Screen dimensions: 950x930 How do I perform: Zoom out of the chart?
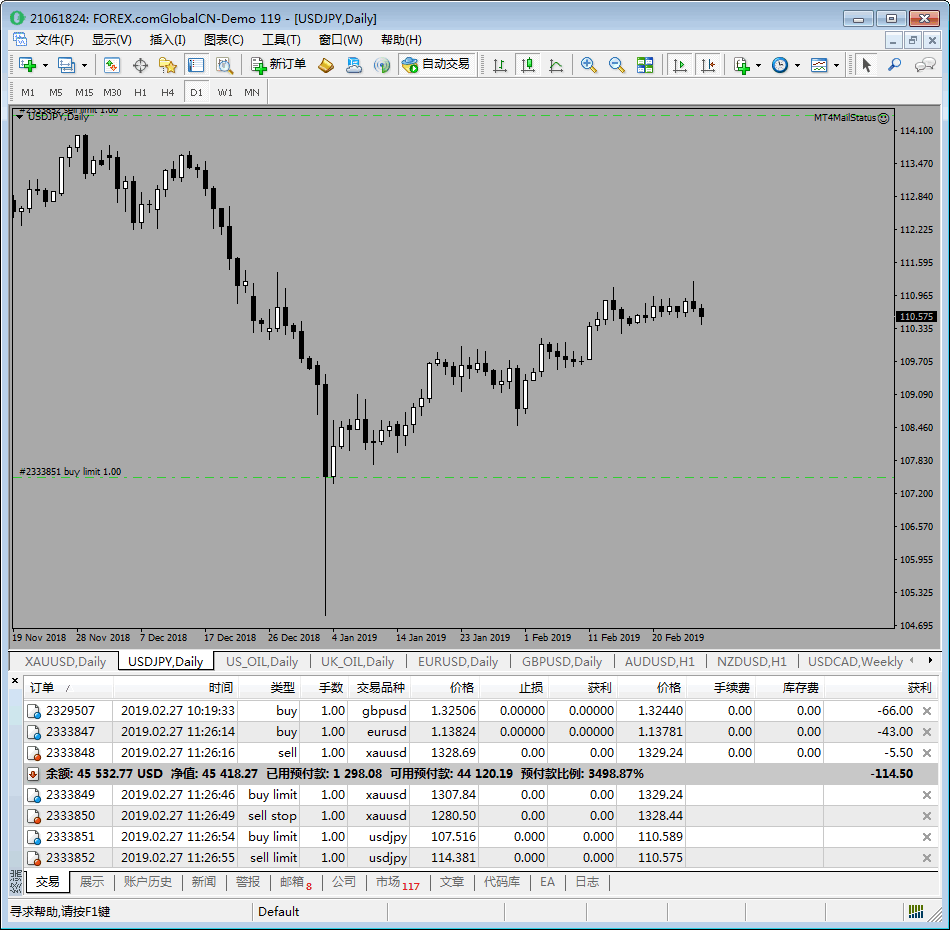tap(616, 65)
